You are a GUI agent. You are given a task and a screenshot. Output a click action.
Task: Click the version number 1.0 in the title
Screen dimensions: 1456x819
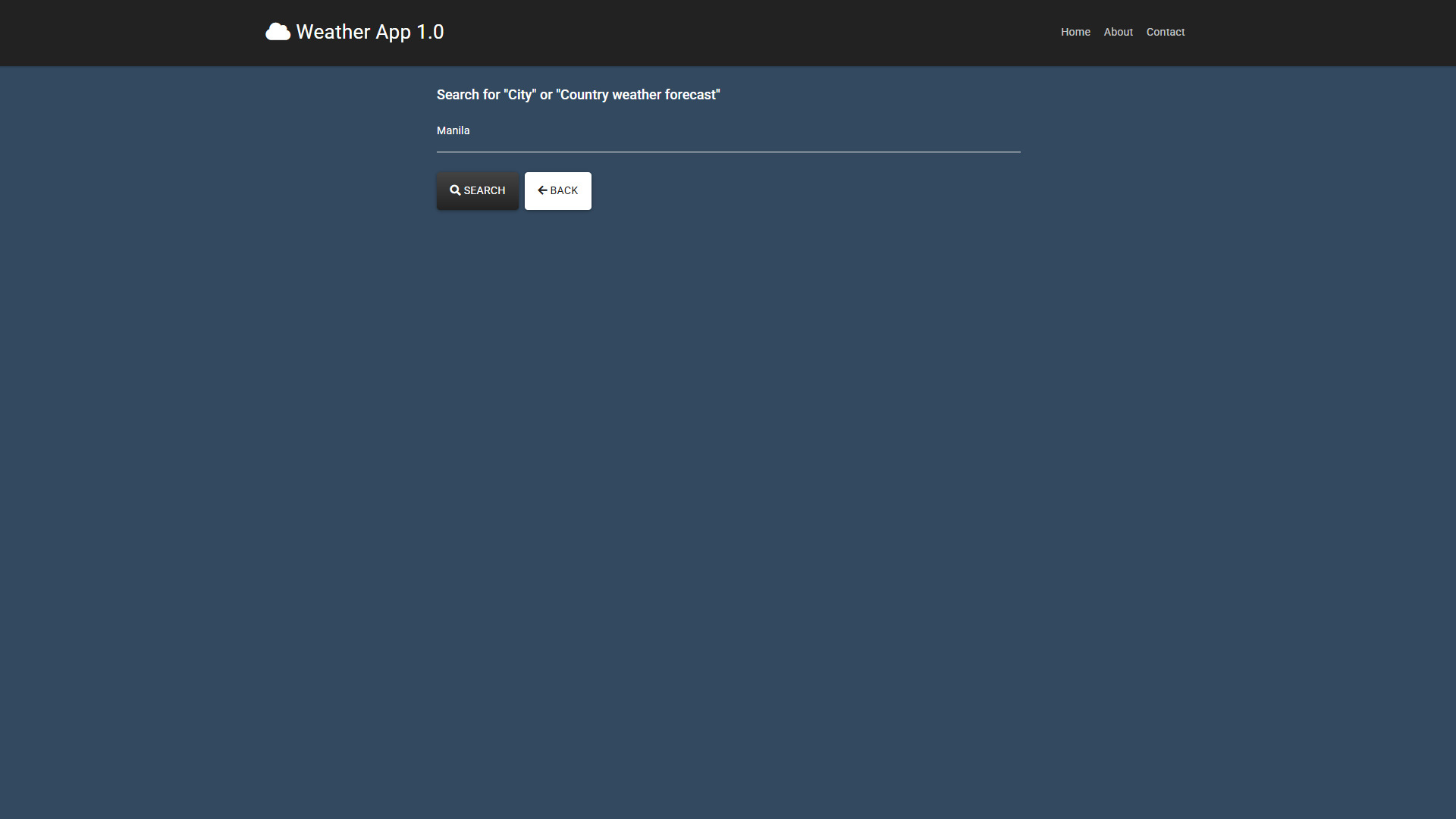(x=430, y=32)
